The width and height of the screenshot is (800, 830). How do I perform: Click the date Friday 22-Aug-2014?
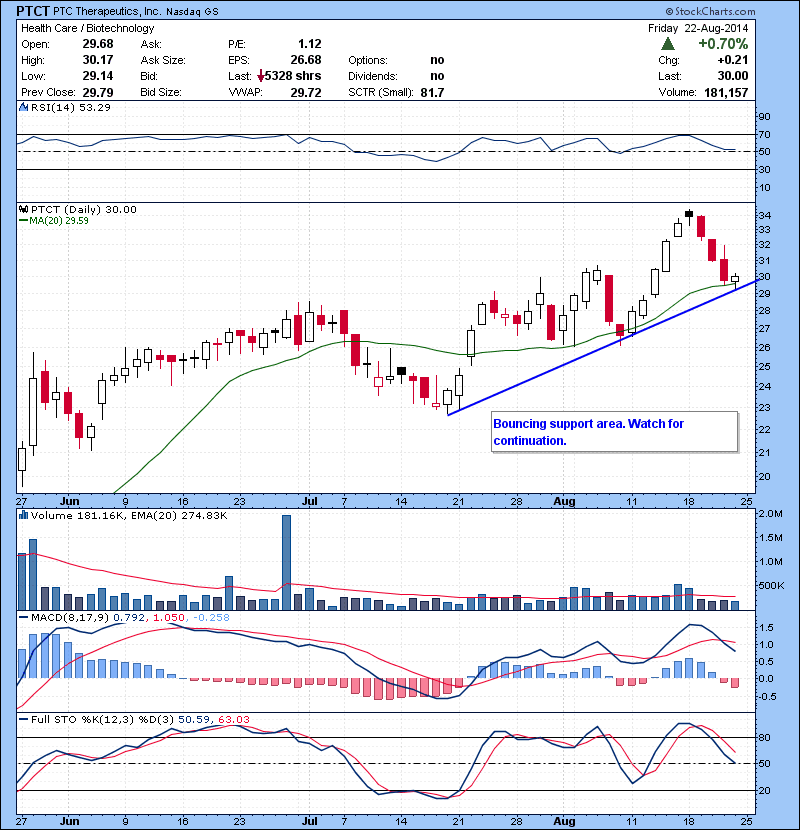[x=698, y=28]
